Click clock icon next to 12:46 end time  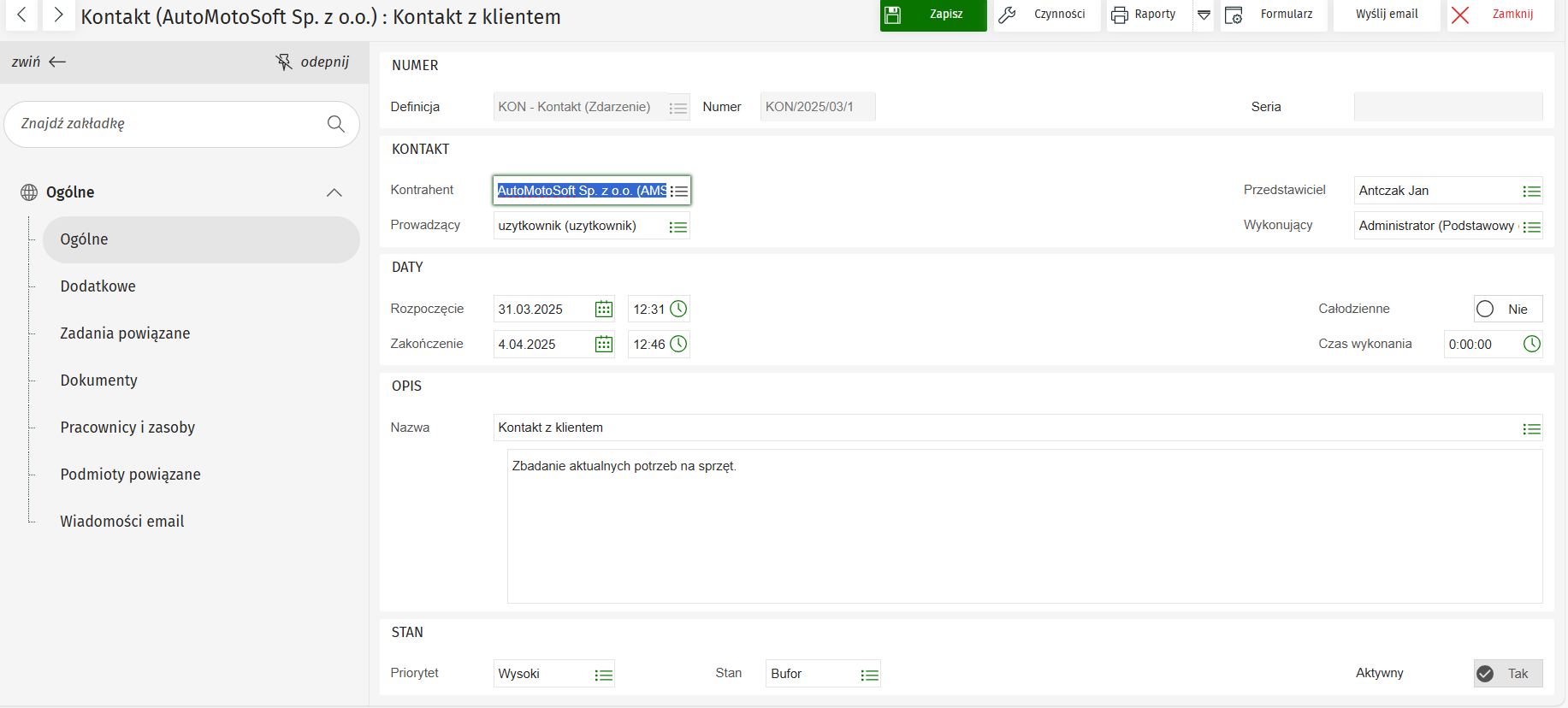coord(678,344)
